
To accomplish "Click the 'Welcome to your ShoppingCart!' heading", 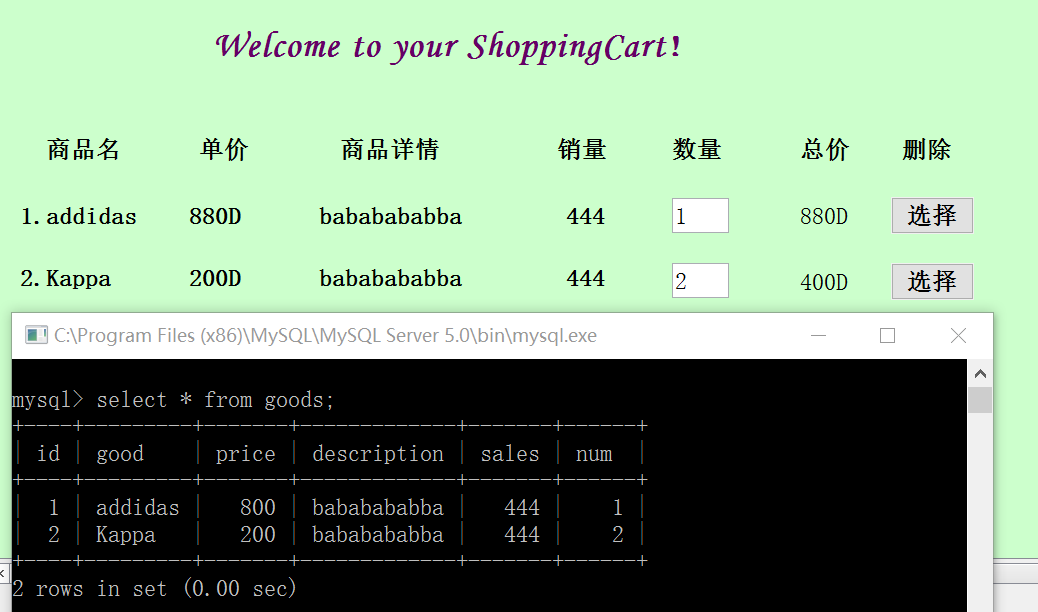I will 448,47.
